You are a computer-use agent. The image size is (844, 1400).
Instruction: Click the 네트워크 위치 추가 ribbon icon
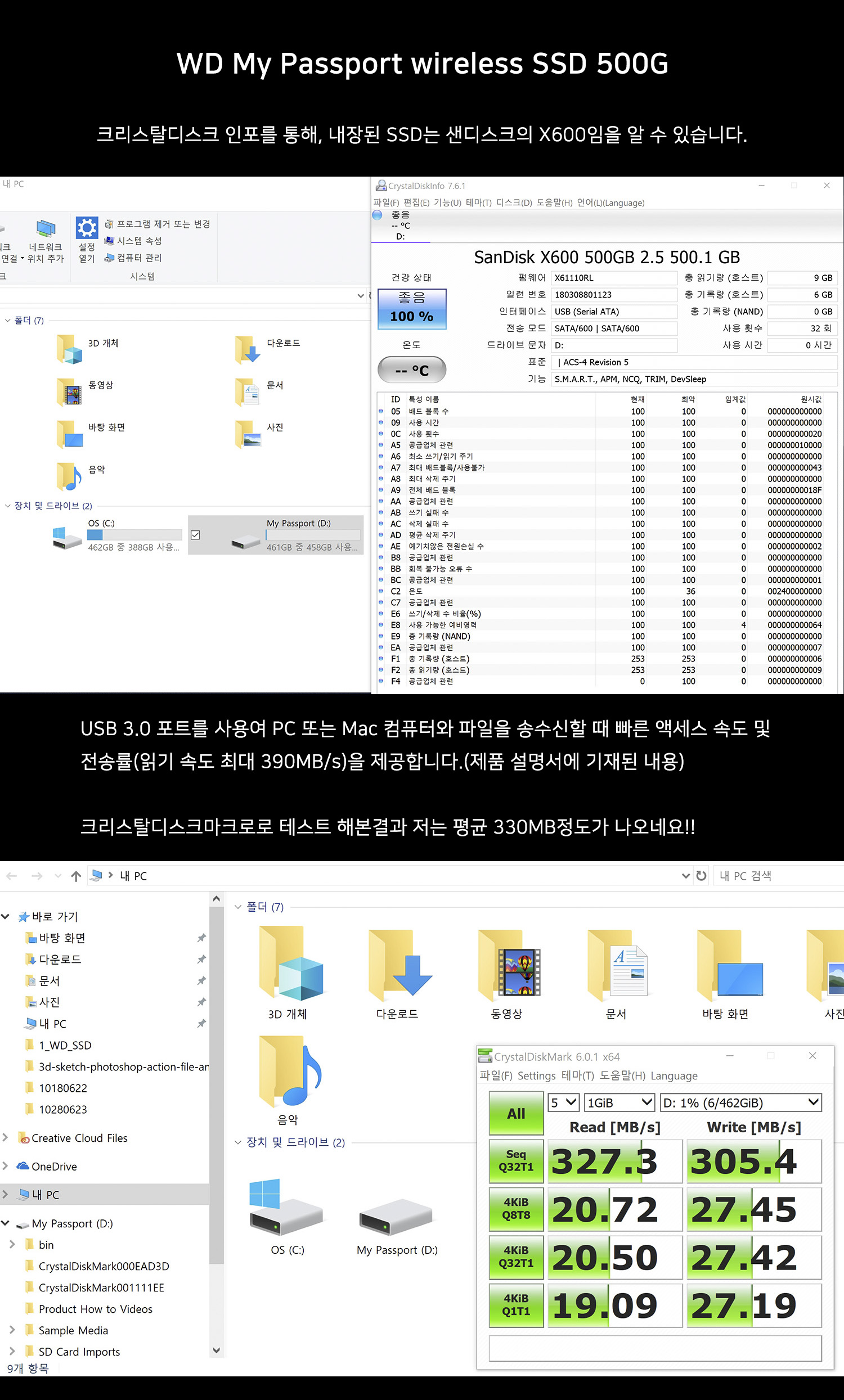point(46,241)
